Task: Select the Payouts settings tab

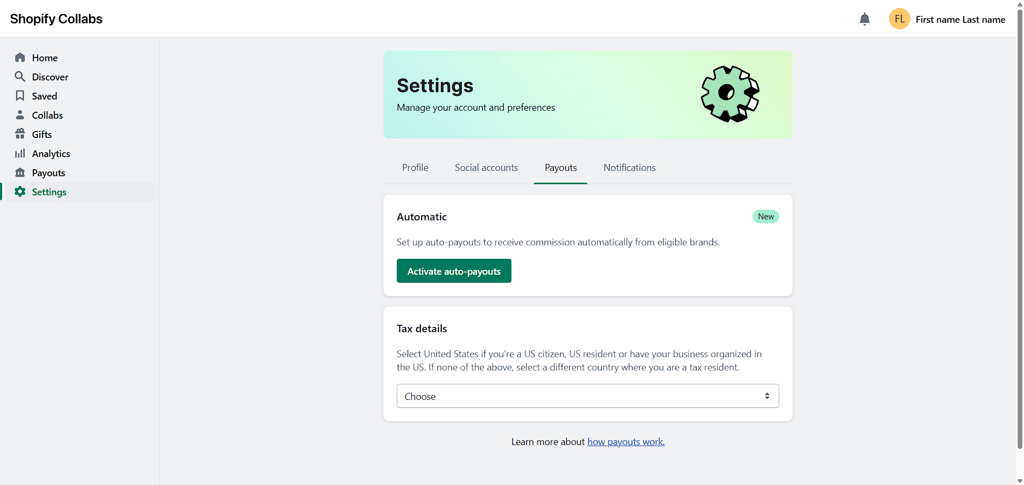Action: pos(560,168)
